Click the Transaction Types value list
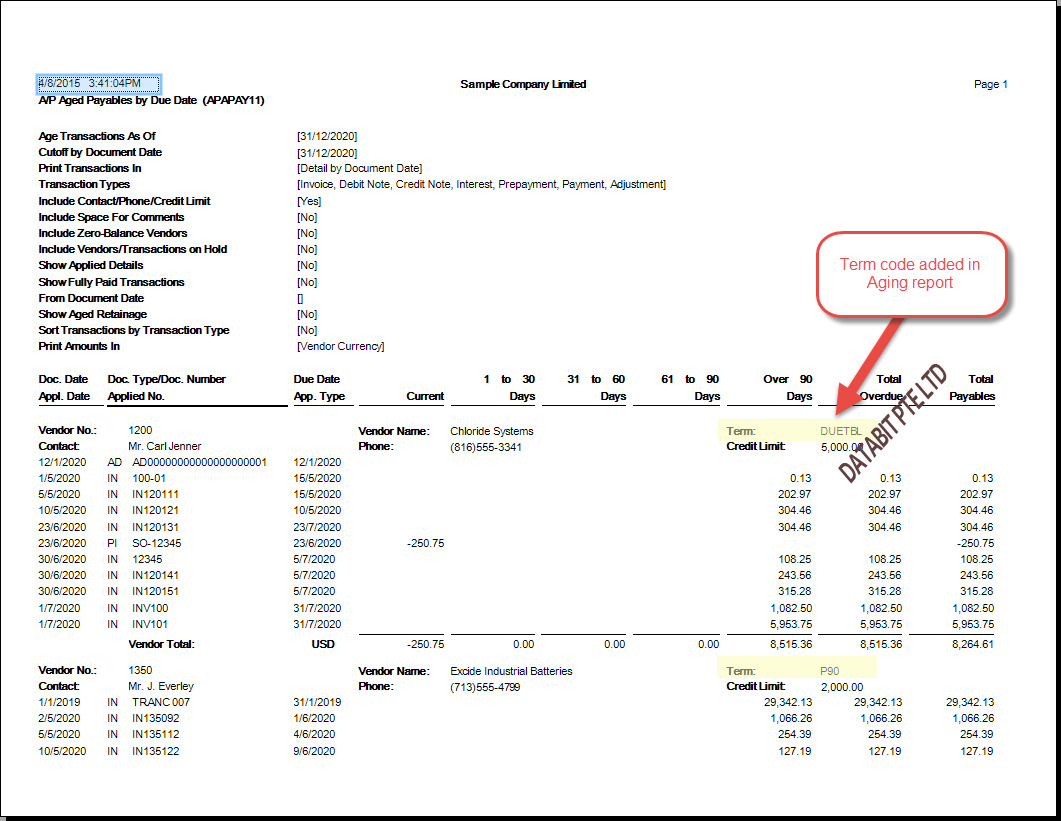The height and width of the screenshot is (821, 1061). (481, 184)
